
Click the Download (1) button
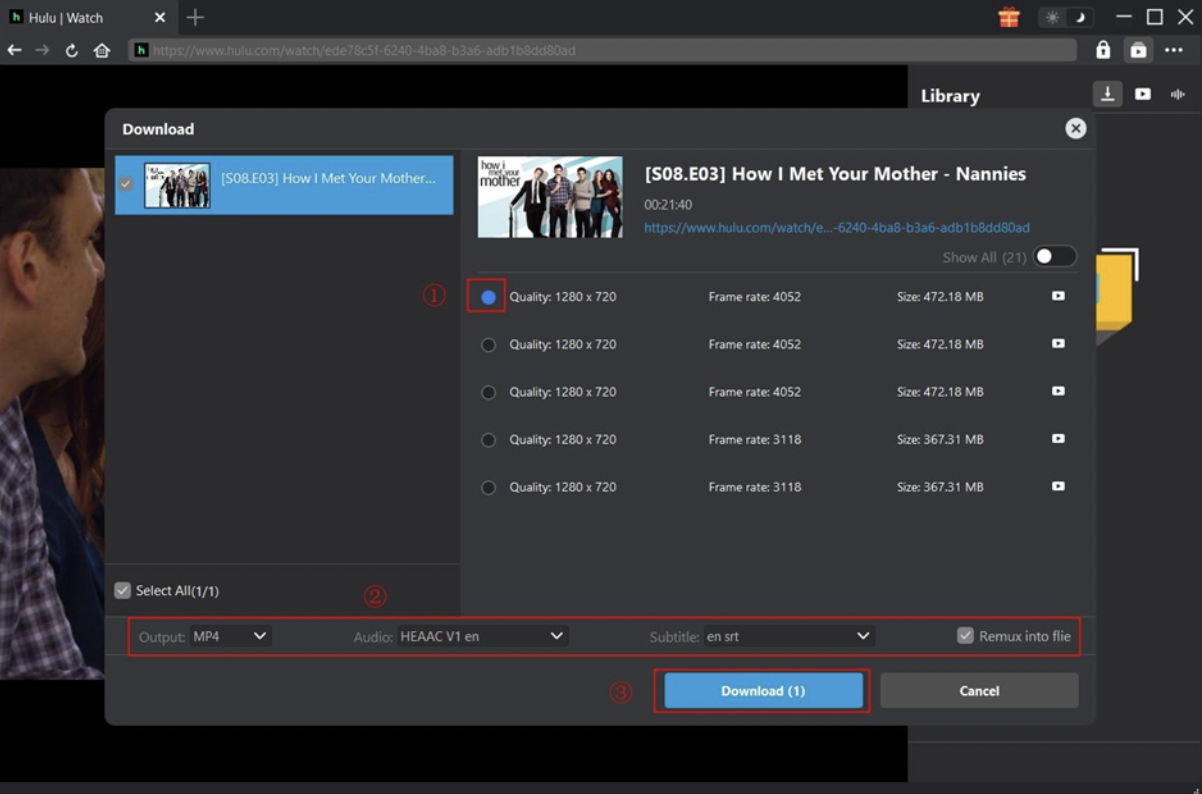[x=763, y=691]
